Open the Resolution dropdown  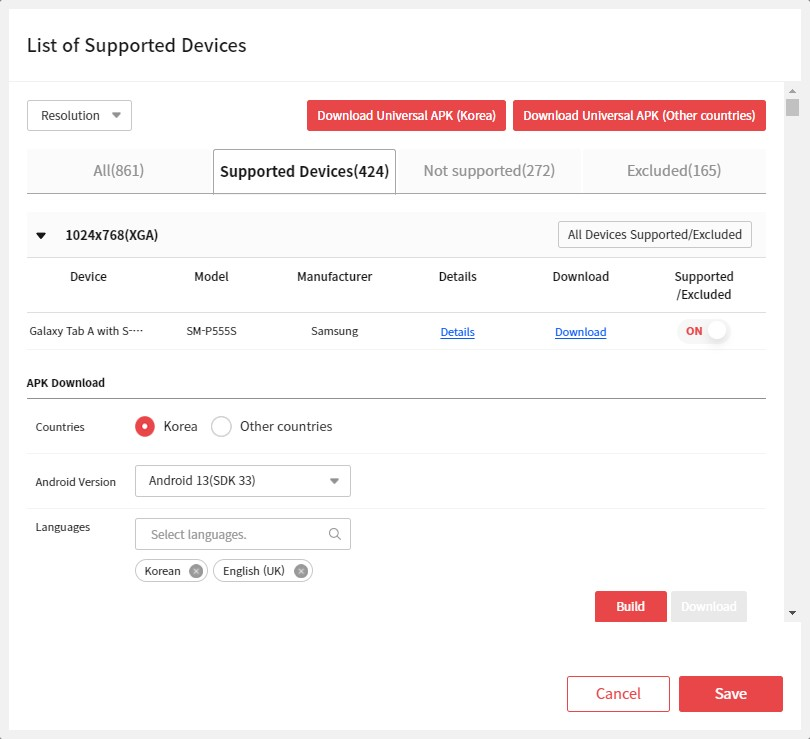79,116
